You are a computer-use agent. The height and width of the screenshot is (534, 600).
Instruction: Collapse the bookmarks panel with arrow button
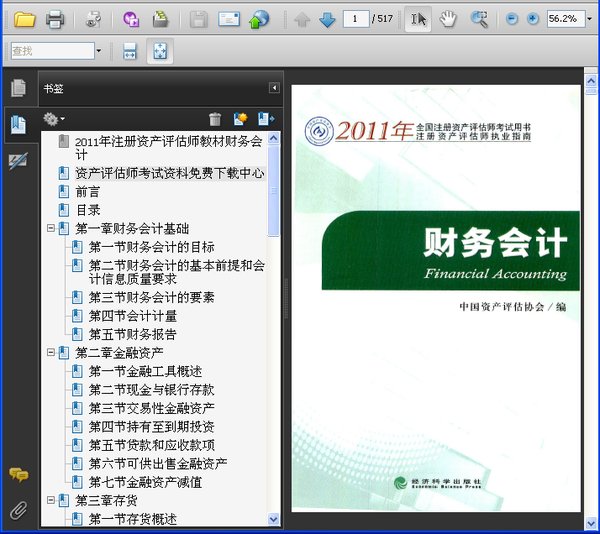click(x=274, y=88)
